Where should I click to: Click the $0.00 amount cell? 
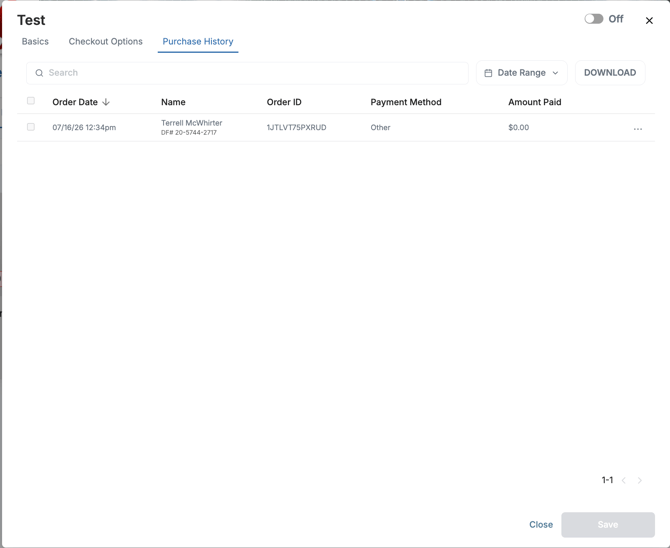pos(518,127)
